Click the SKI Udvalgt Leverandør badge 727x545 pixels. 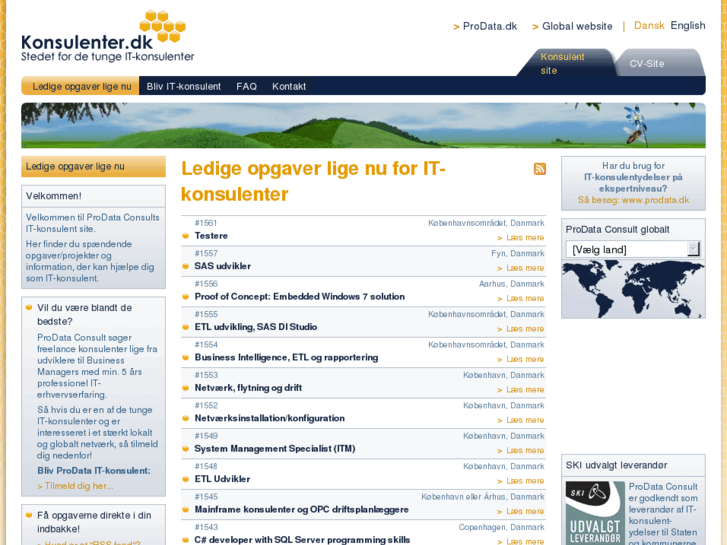(x=595, y=513)
